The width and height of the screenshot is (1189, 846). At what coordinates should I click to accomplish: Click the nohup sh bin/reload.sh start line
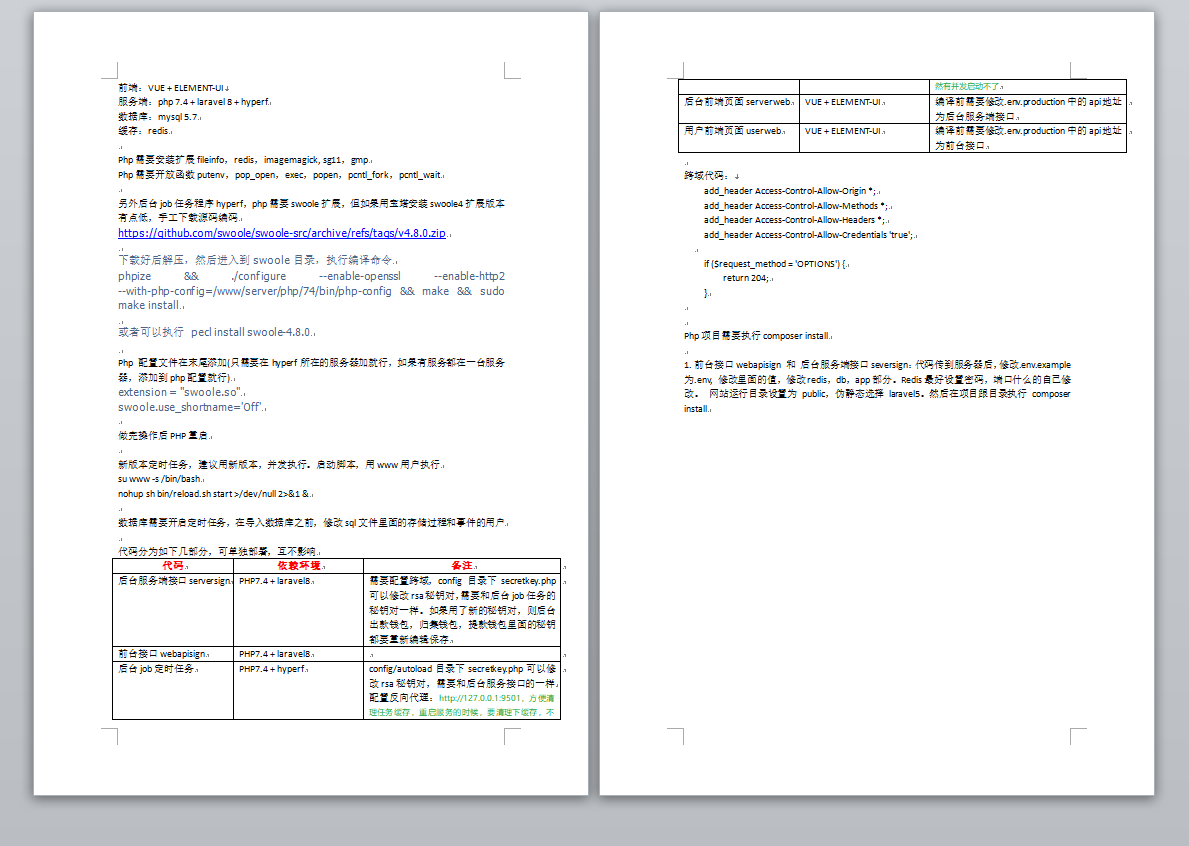pyautogui.click(x=214, y=494)
